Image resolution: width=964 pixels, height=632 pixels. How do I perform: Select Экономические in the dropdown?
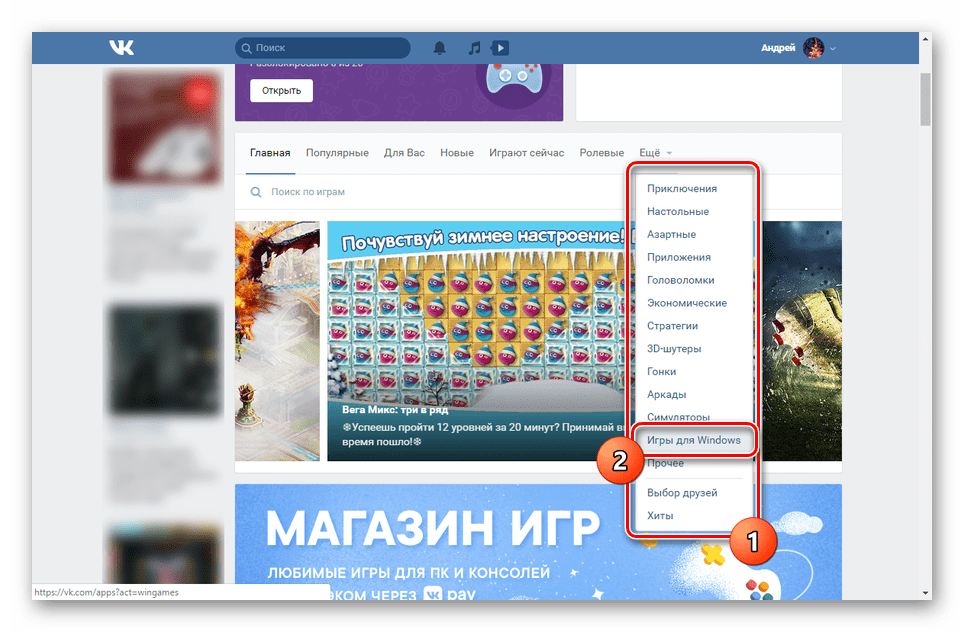687,303
